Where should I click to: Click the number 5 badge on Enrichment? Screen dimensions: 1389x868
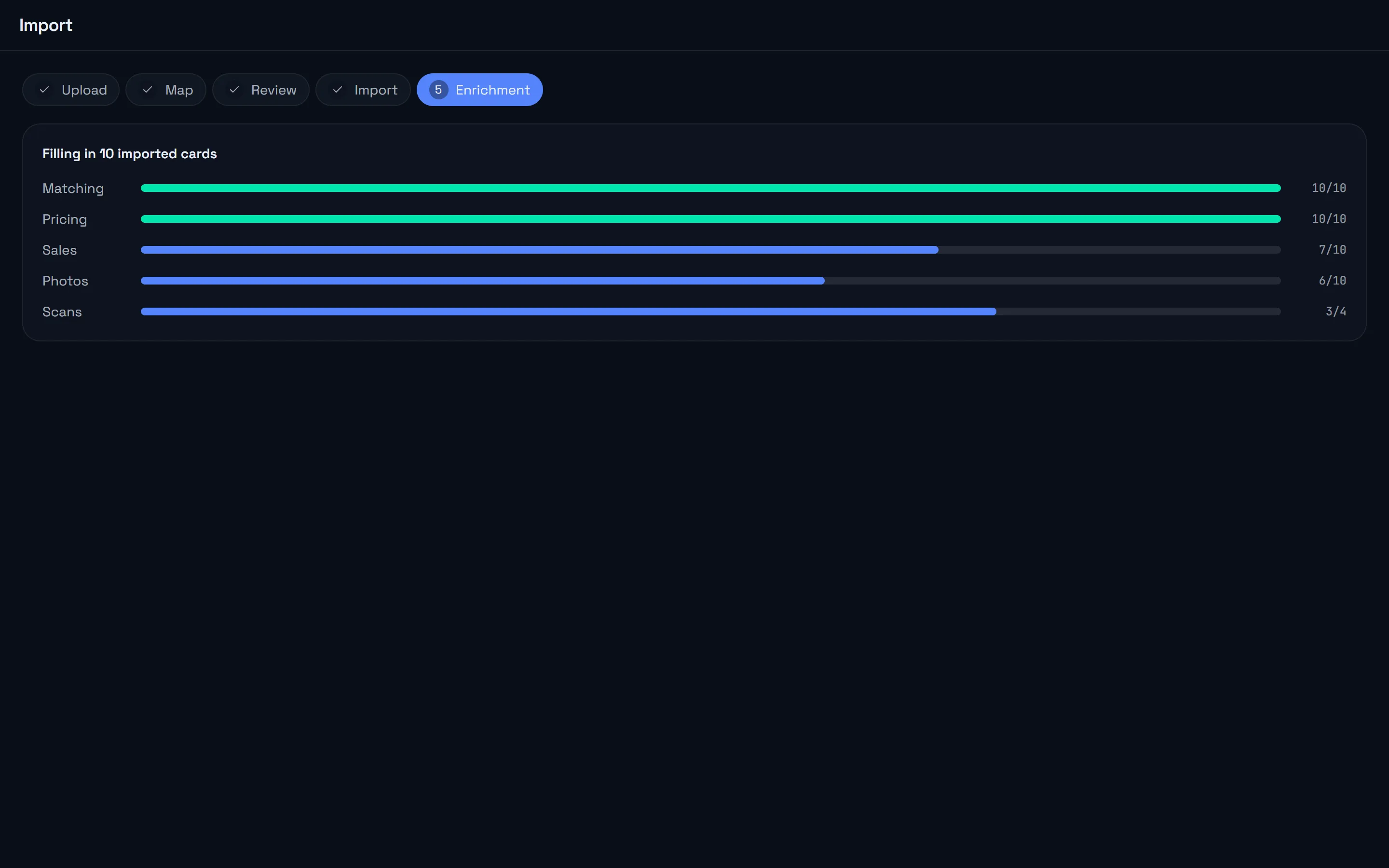coord(438,90)
